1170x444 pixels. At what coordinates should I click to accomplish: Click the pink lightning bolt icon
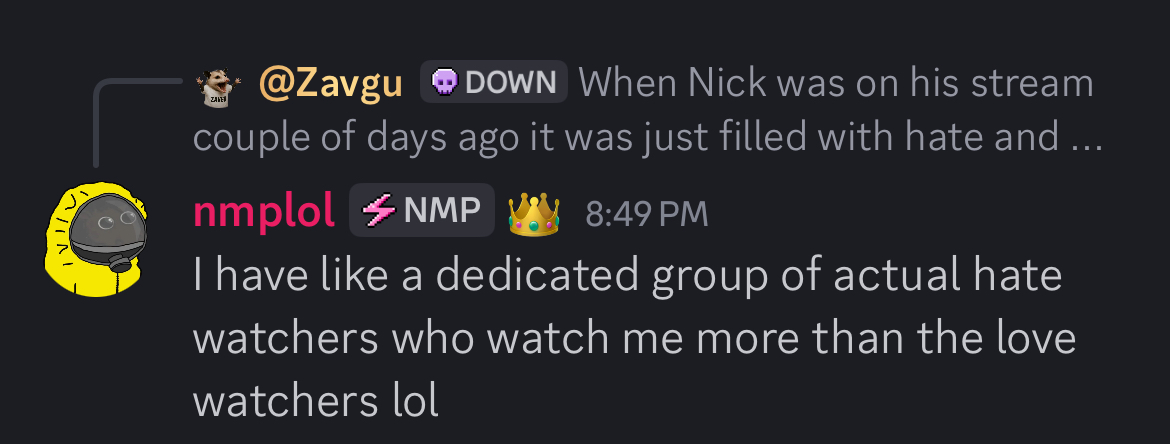(379, 212)
